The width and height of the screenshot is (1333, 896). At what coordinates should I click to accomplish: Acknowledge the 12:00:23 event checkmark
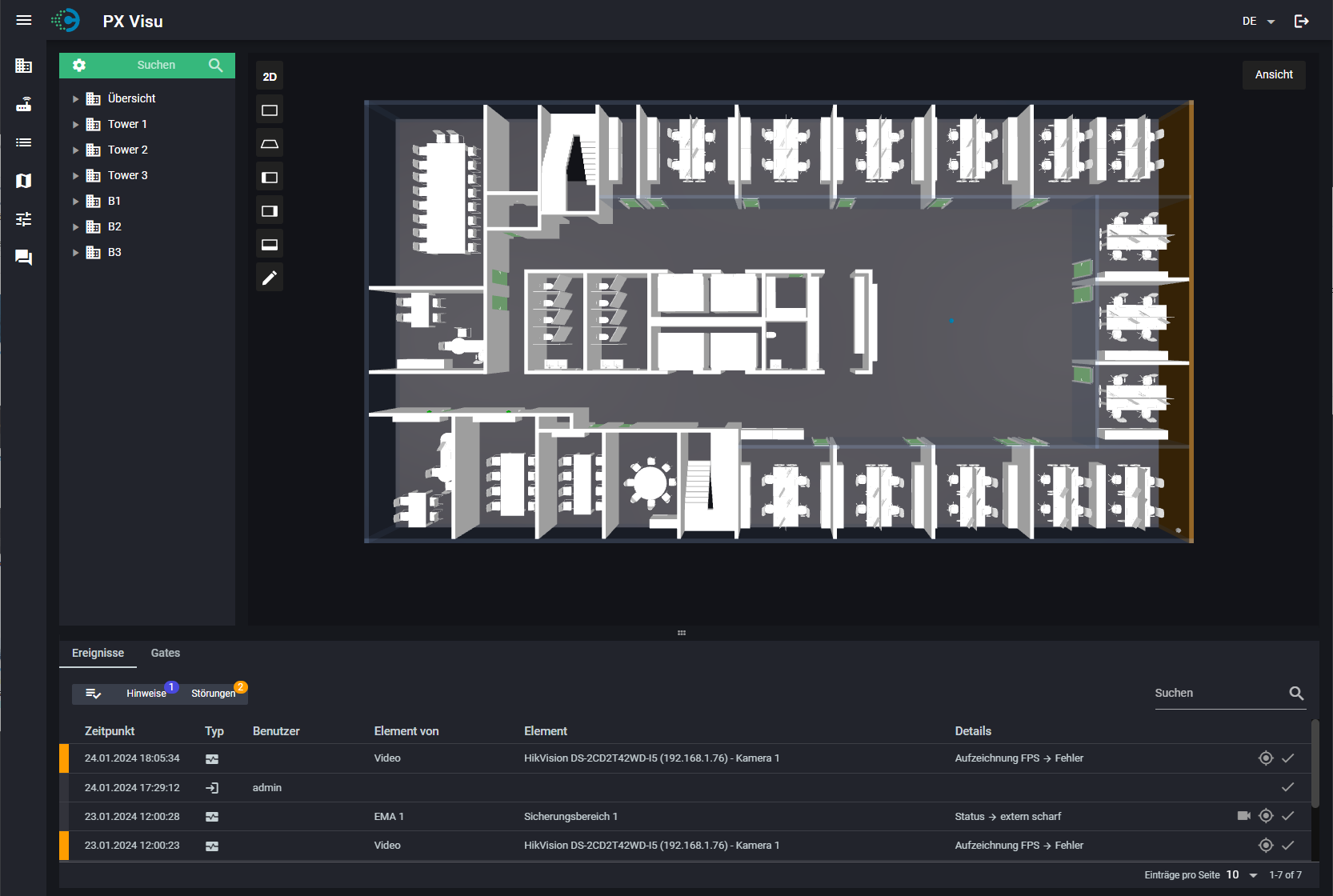point(1288,845)
